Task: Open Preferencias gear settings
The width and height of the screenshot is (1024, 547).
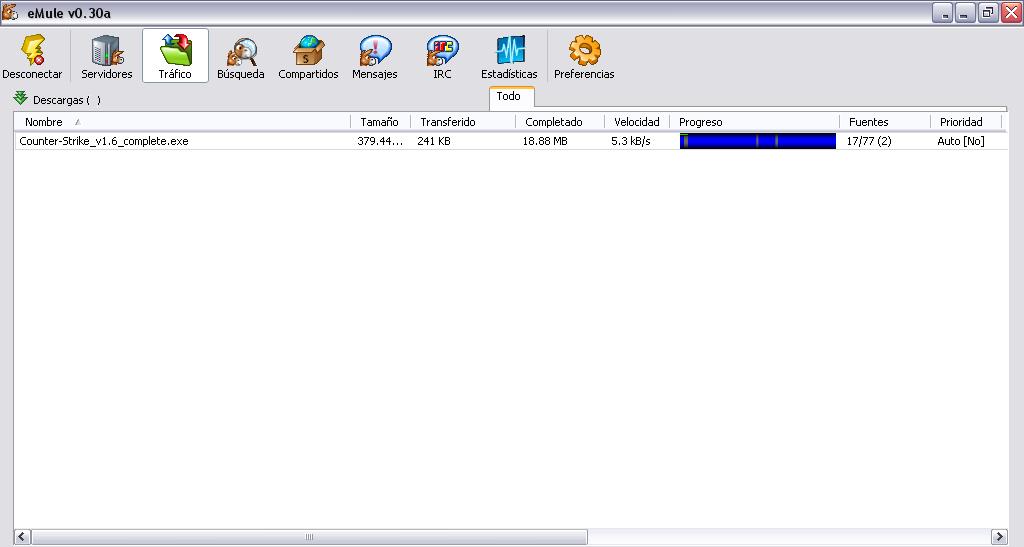Action: (x=584, y=51)
